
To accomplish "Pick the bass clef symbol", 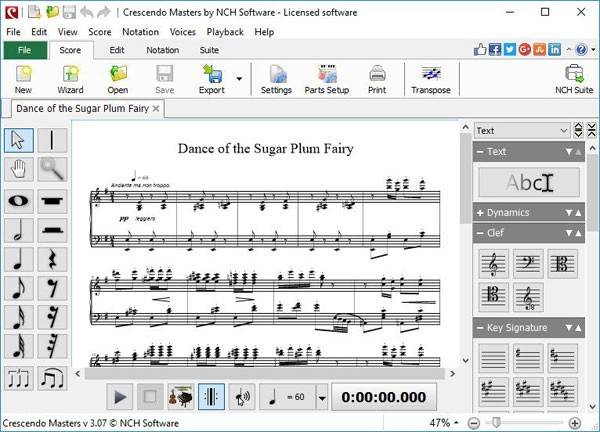I will tap(527, 264).
